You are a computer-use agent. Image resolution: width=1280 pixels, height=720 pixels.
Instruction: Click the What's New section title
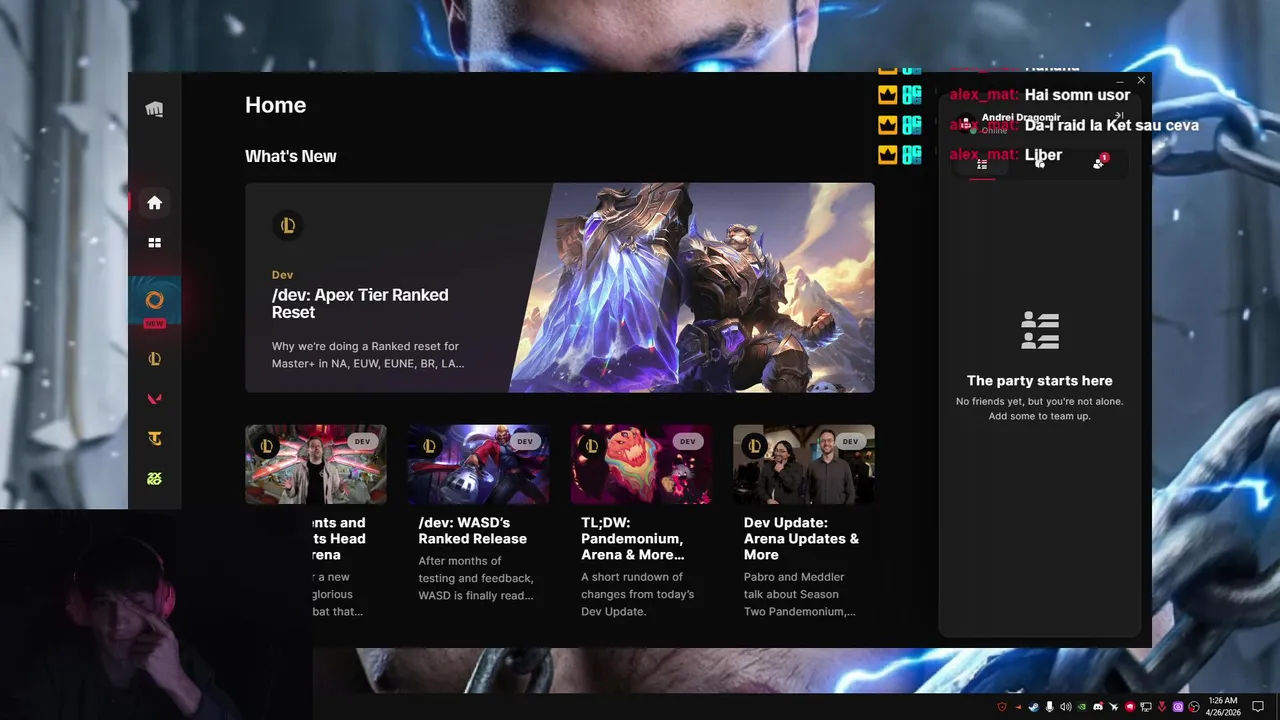tap(291, 156)
